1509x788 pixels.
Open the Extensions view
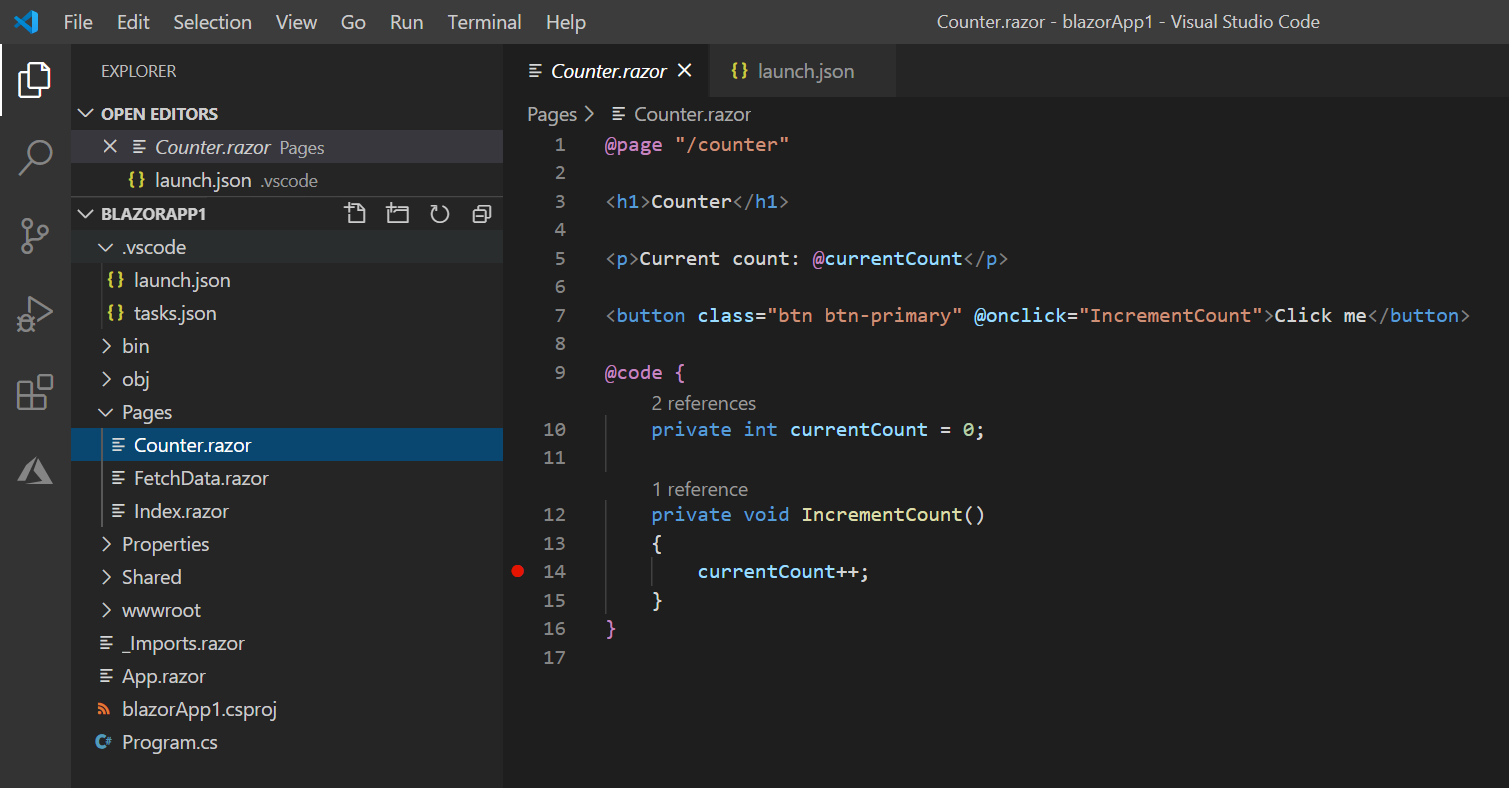coord(35,392)
